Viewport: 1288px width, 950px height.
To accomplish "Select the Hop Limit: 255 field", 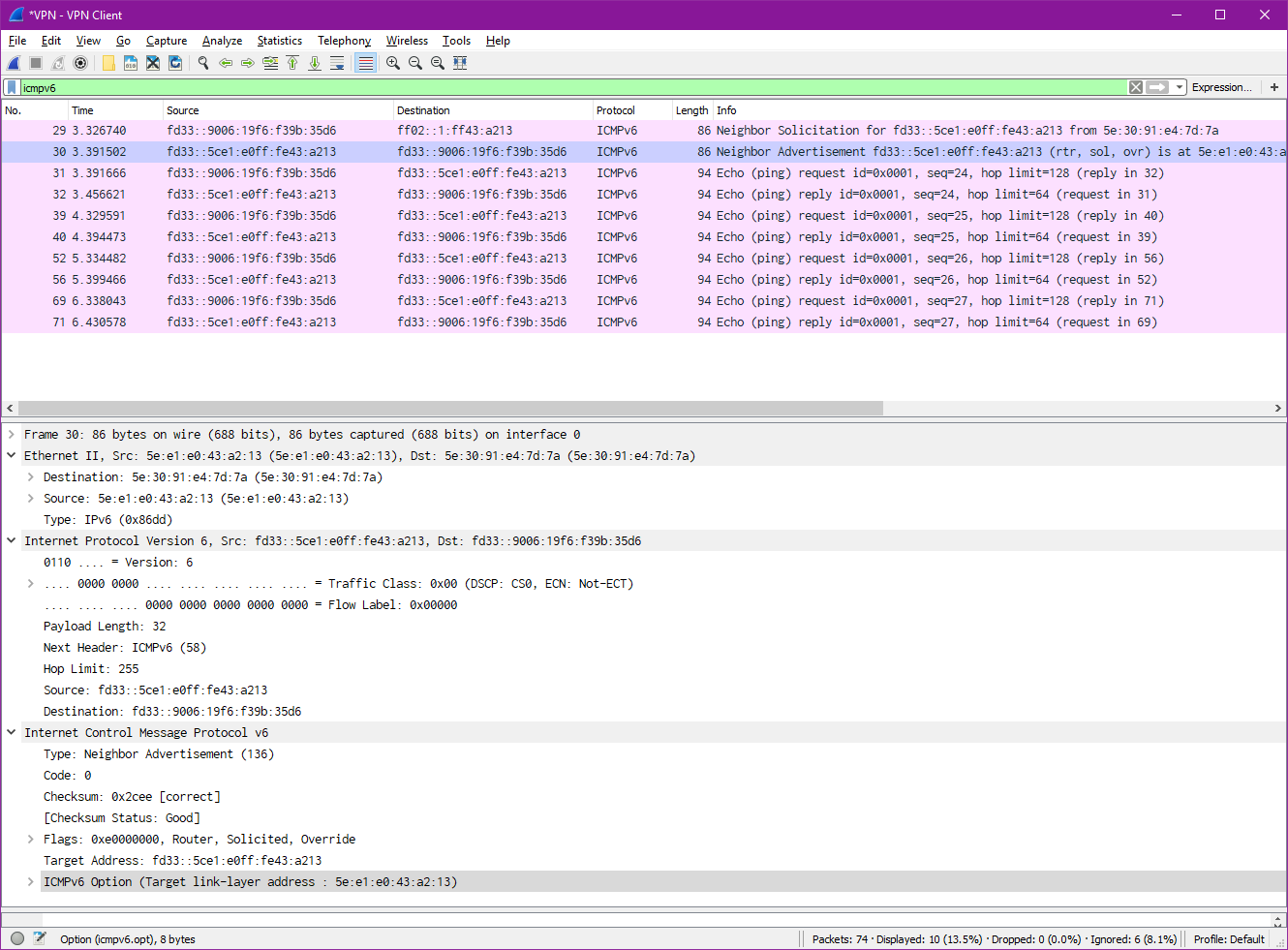I will coord(91,669).
